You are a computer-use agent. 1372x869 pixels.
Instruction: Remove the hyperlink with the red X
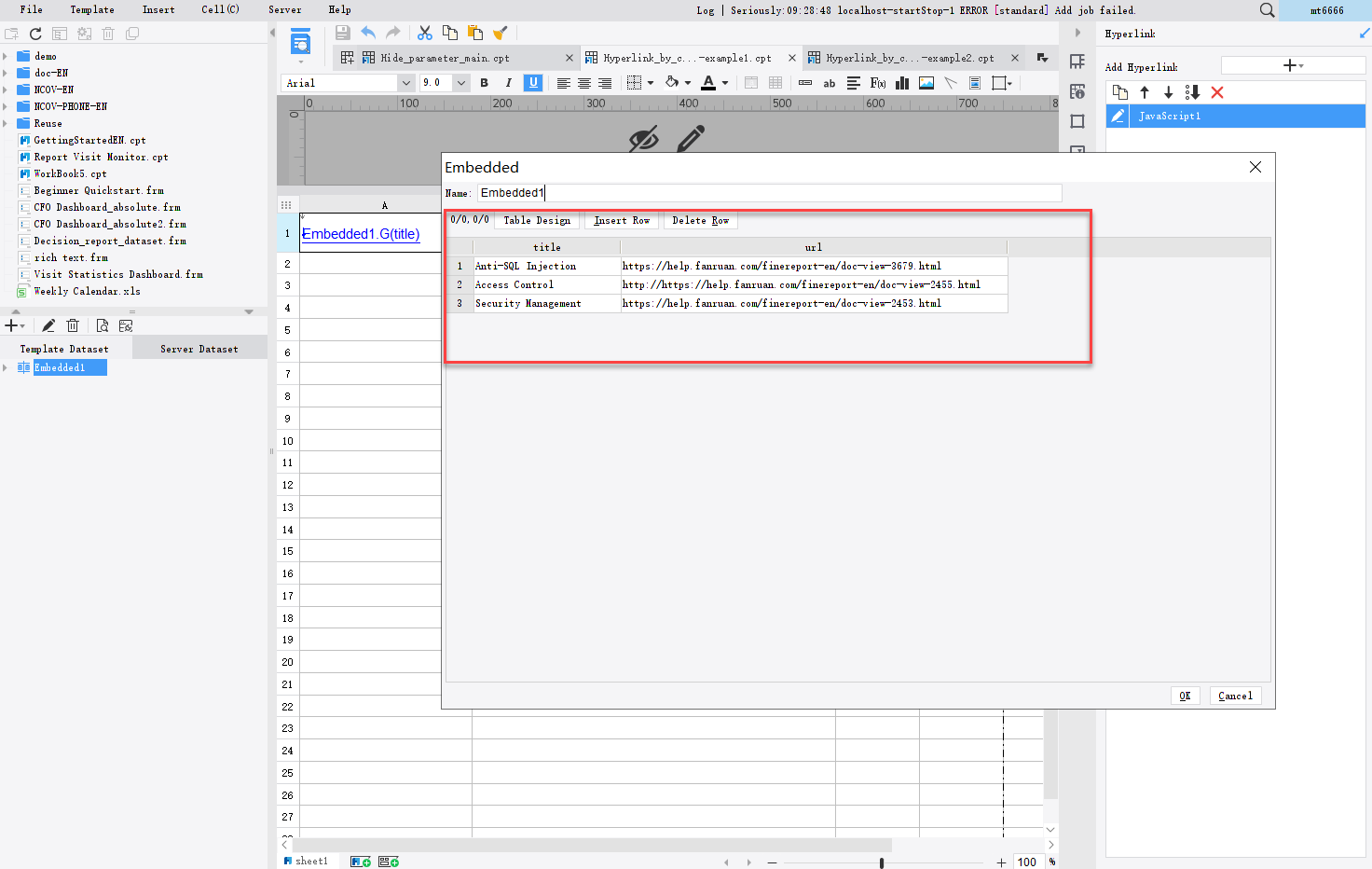coord(1217,92)
